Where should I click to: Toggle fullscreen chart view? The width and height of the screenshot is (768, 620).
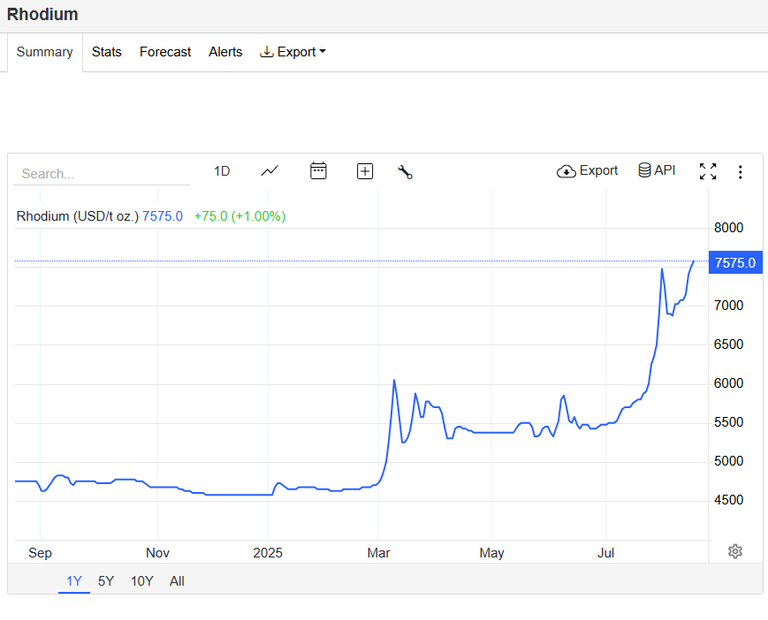708,171
